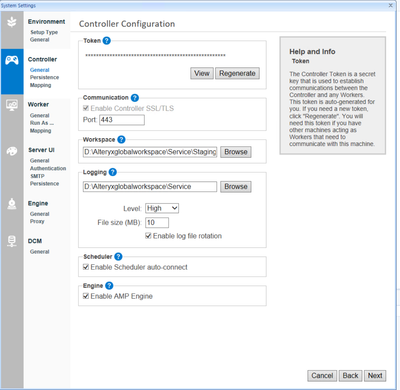Click the Workspace path field
This screenshot has width=400, height=390.
click(x=150, y=152)
